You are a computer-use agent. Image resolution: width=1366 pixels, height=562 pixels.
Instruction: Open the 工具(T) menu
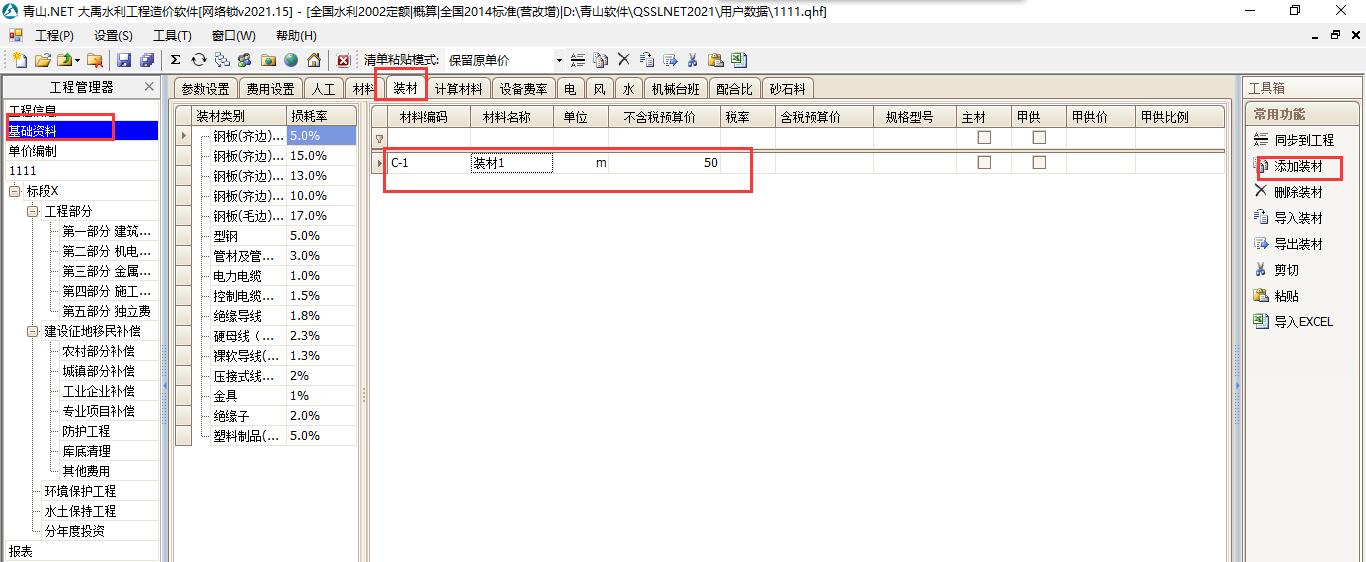point(172,36)
